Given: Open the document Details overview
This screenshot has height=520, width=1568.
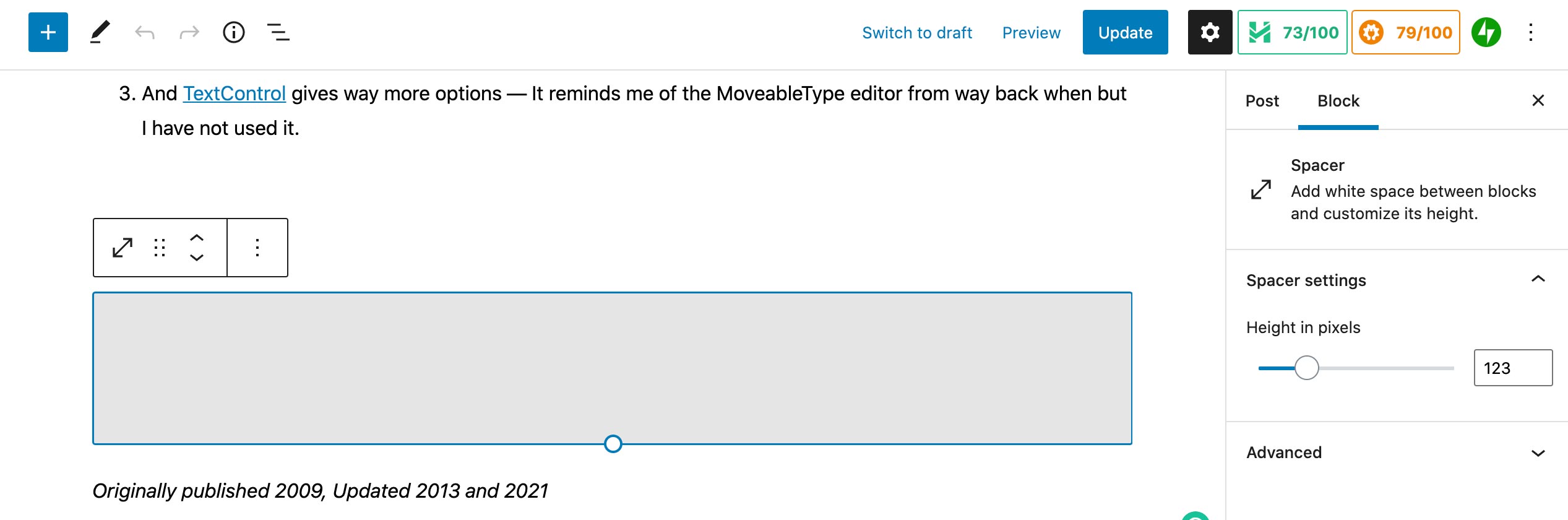Looking at the screenshot, I should coord(233,32).
